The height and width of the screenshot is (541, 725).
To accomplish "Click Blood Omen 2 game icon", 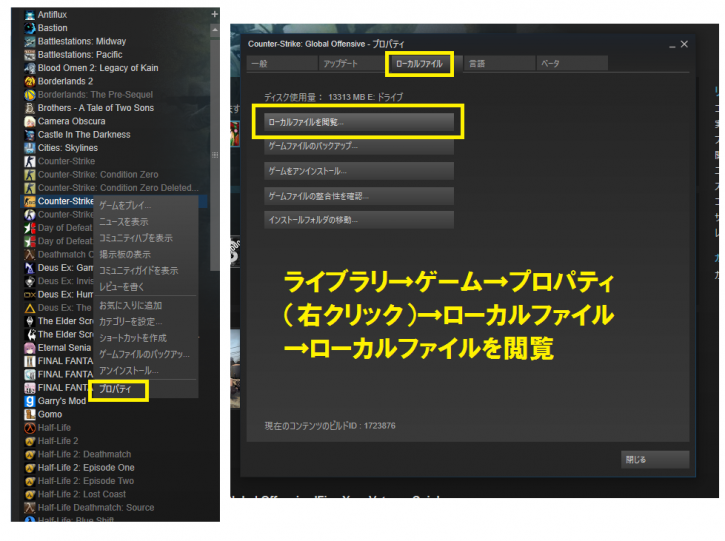I will coord(30,68).
